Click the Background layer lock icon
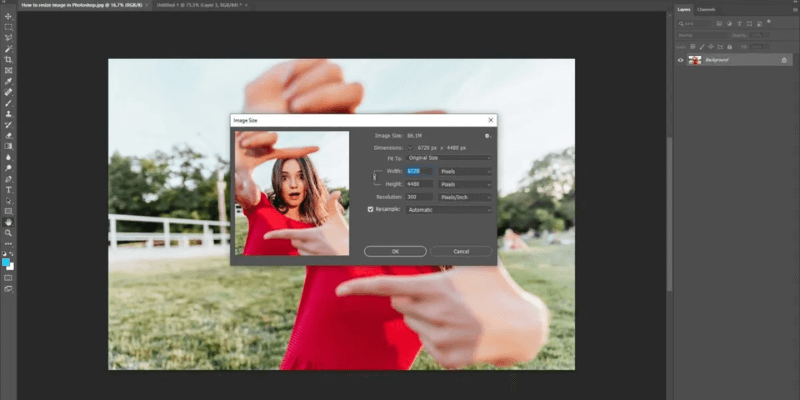Viewport: 800px width, 400px height. (x=783, y=60)
